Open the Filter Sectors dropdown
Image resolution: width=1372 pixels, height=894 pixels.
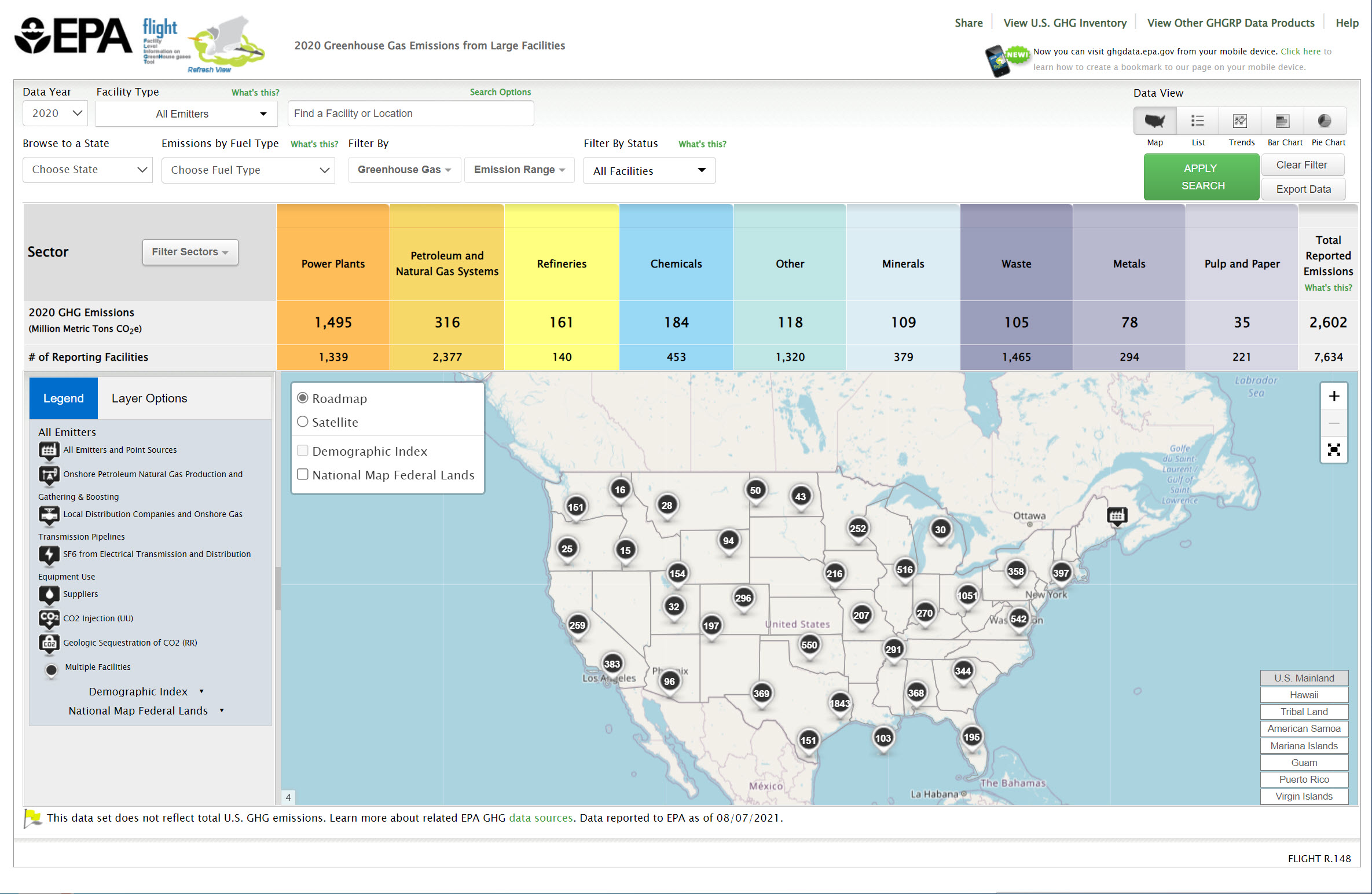(x=190, y=252)
